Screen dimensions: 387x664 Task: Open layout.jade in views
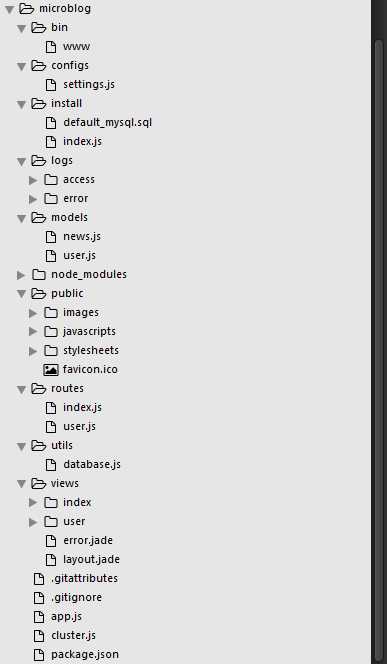(x=91, y=560)
